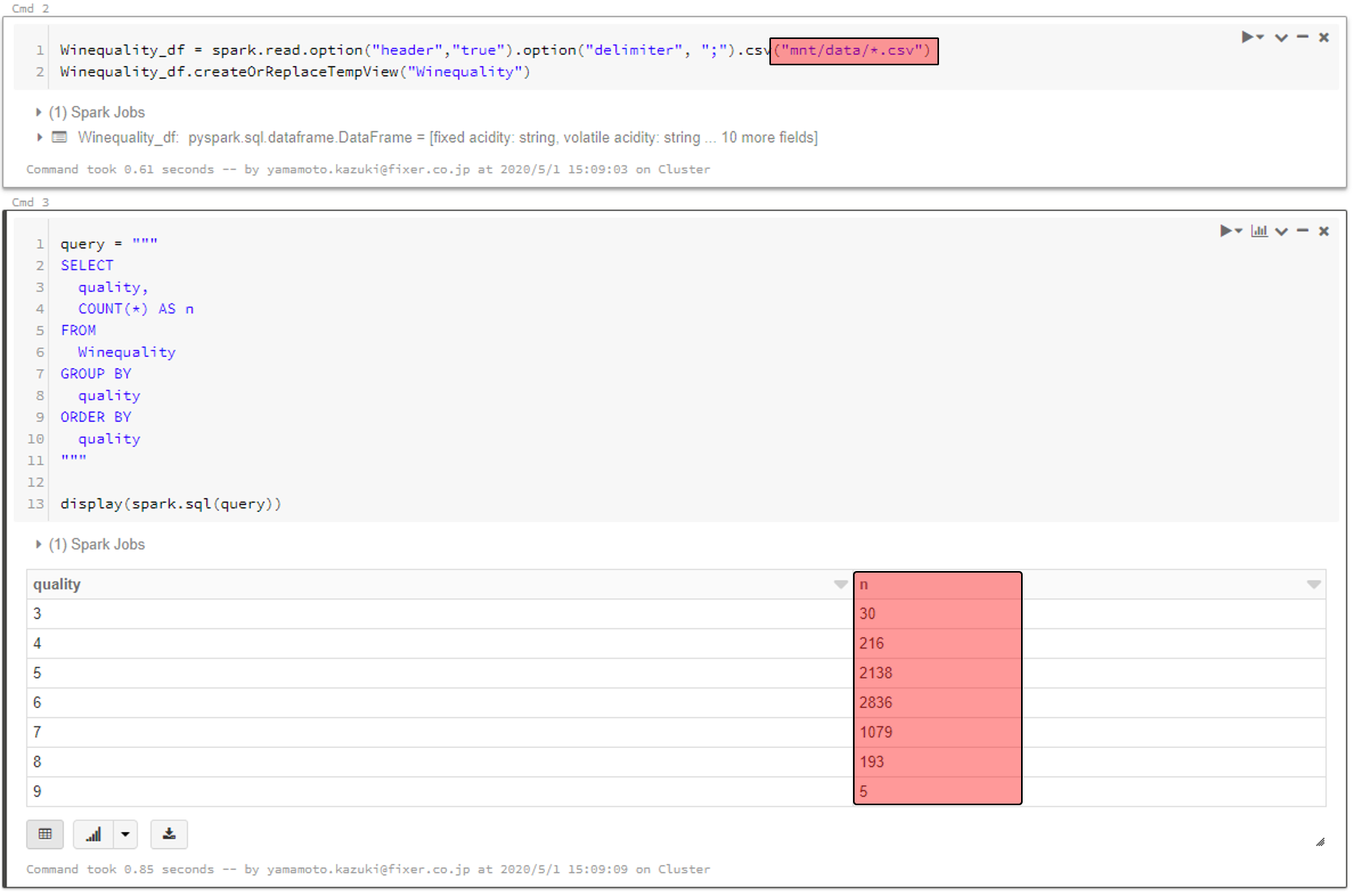This screenshot has width=1354, height=896.
Task: Place cursor in display(spark.sql(query)) line
Action: pos(170,504)
